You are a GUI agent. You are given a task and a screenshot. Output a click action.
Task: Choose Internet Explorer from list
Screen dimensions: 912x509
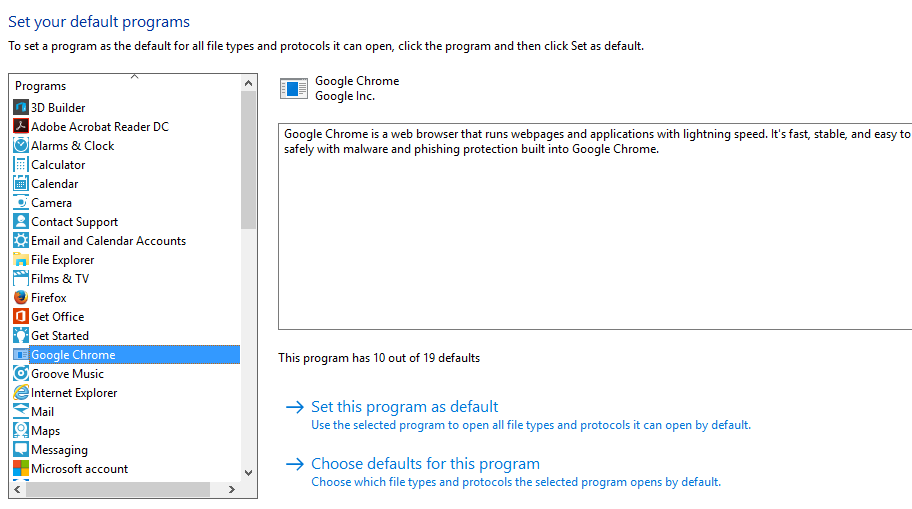coord(74,393)
